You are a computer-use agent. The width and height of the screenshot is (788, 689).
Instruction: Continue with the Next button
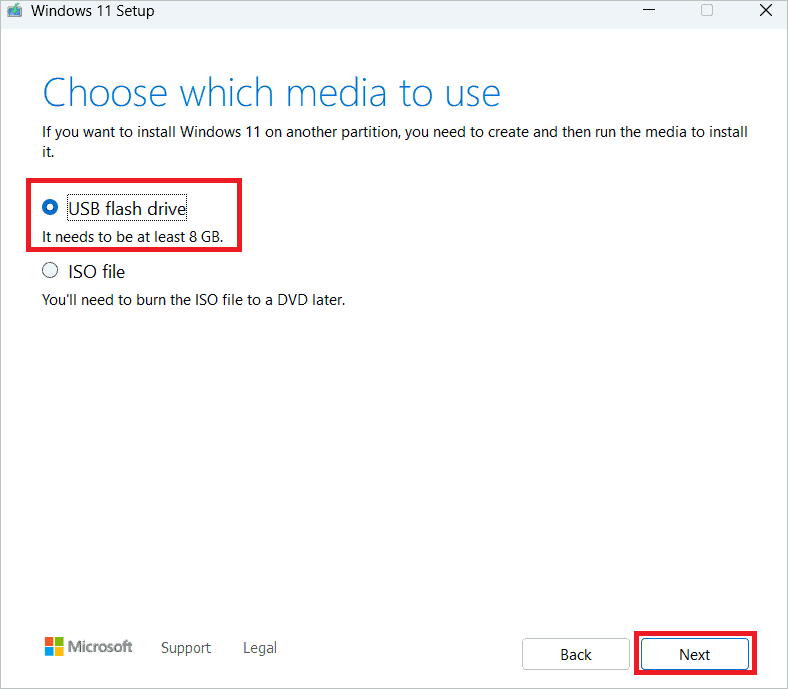695,654
